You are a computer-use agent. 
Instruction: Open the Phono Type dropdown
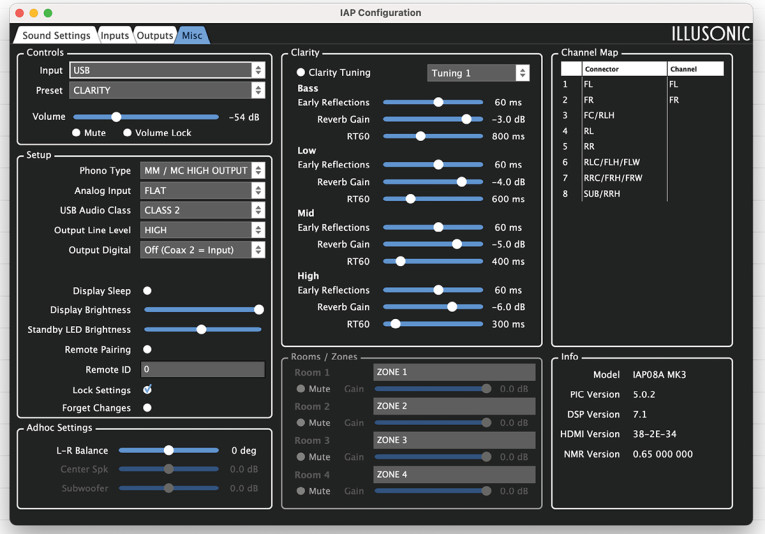pos(203,171)
